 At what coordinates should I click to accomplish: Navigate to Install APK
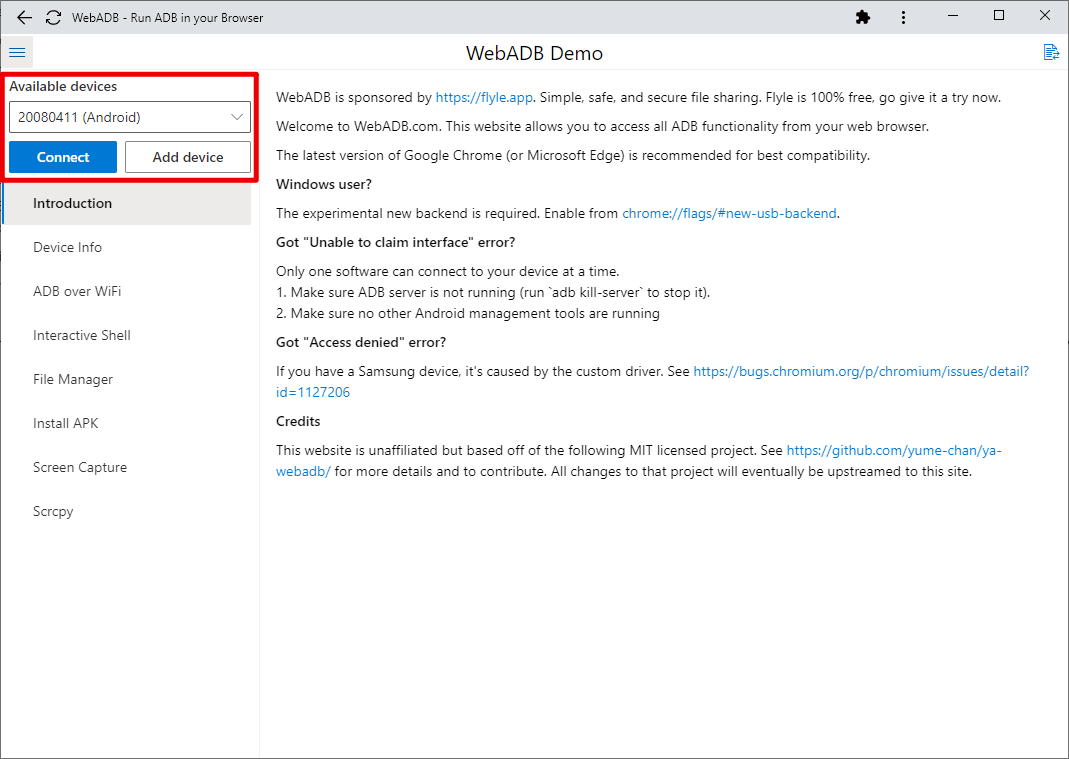[67, 423]
